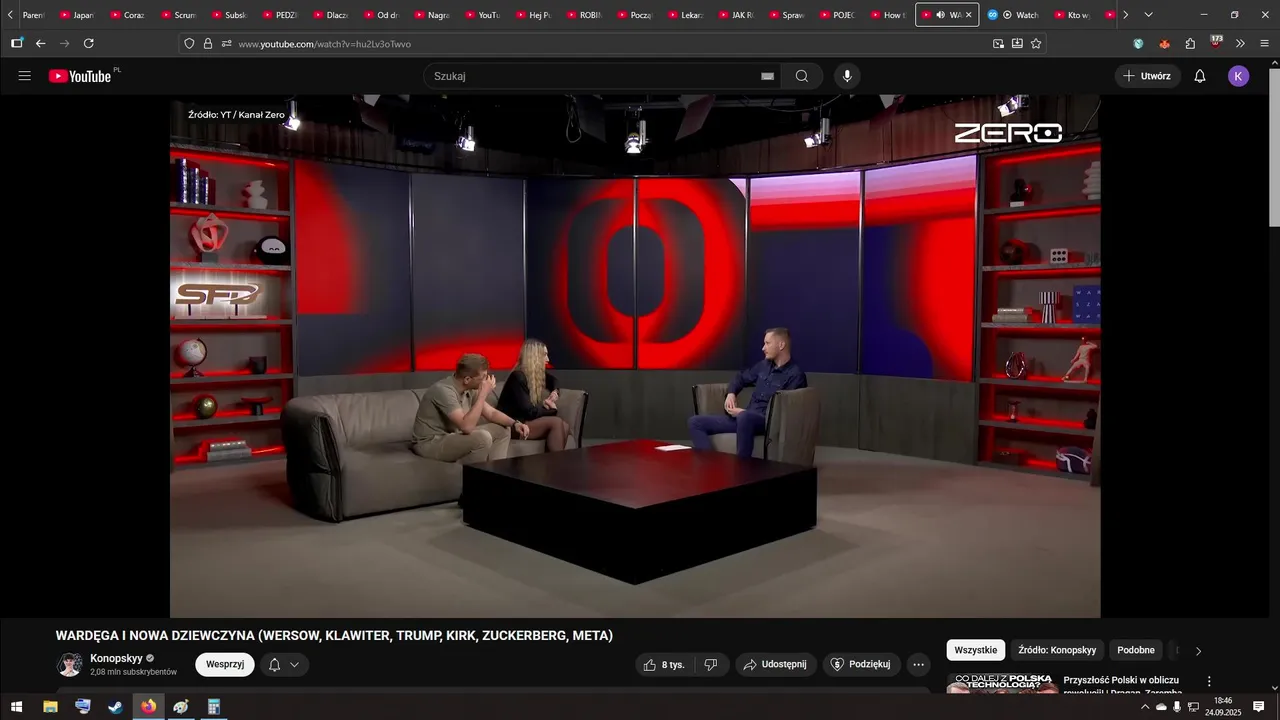
Task: Select the Źródło: Konopskyy filter chip
Action: tap(1057, 650)
